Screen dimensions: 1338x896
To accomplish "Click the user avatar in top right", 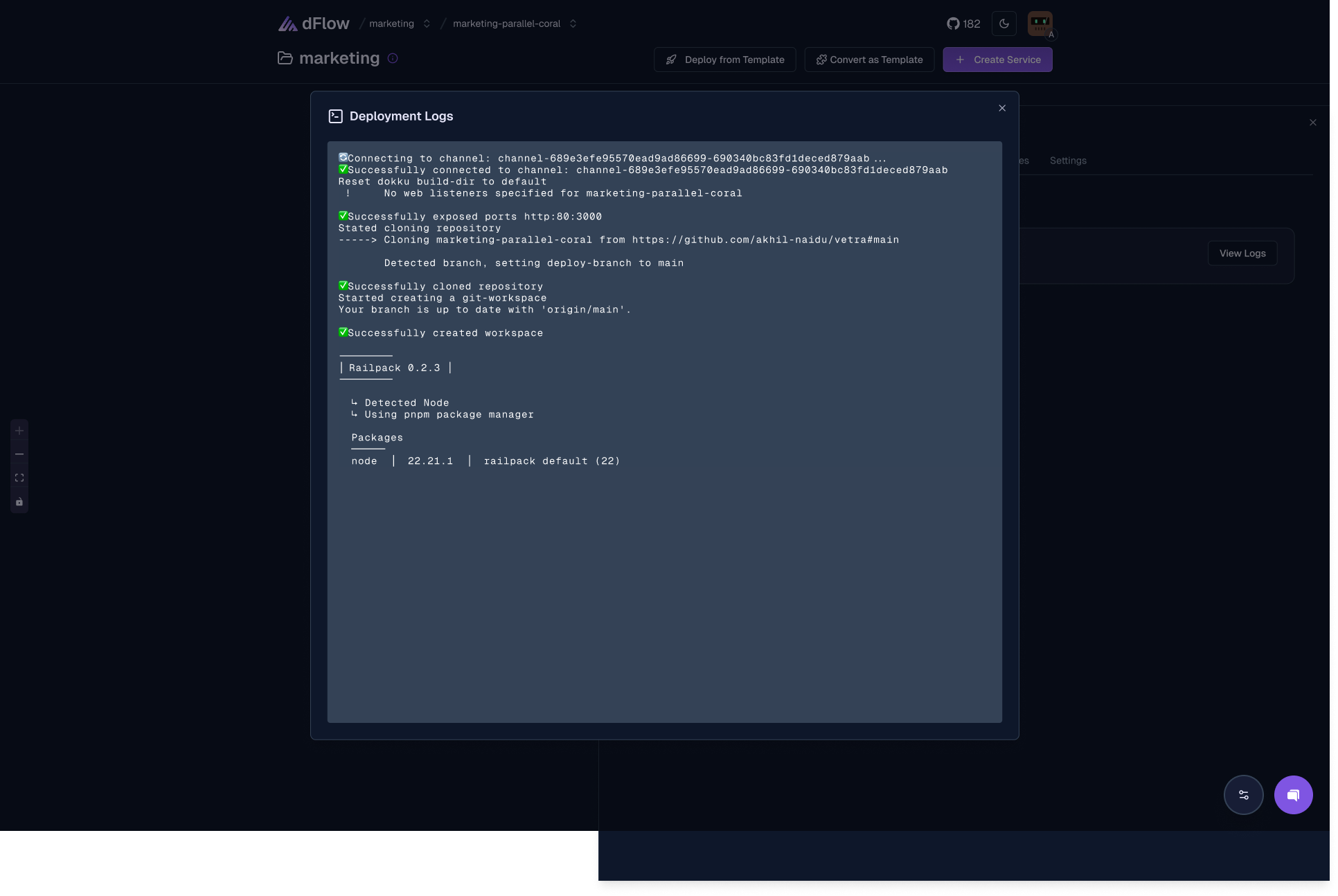I will [x=1039, y=23].
